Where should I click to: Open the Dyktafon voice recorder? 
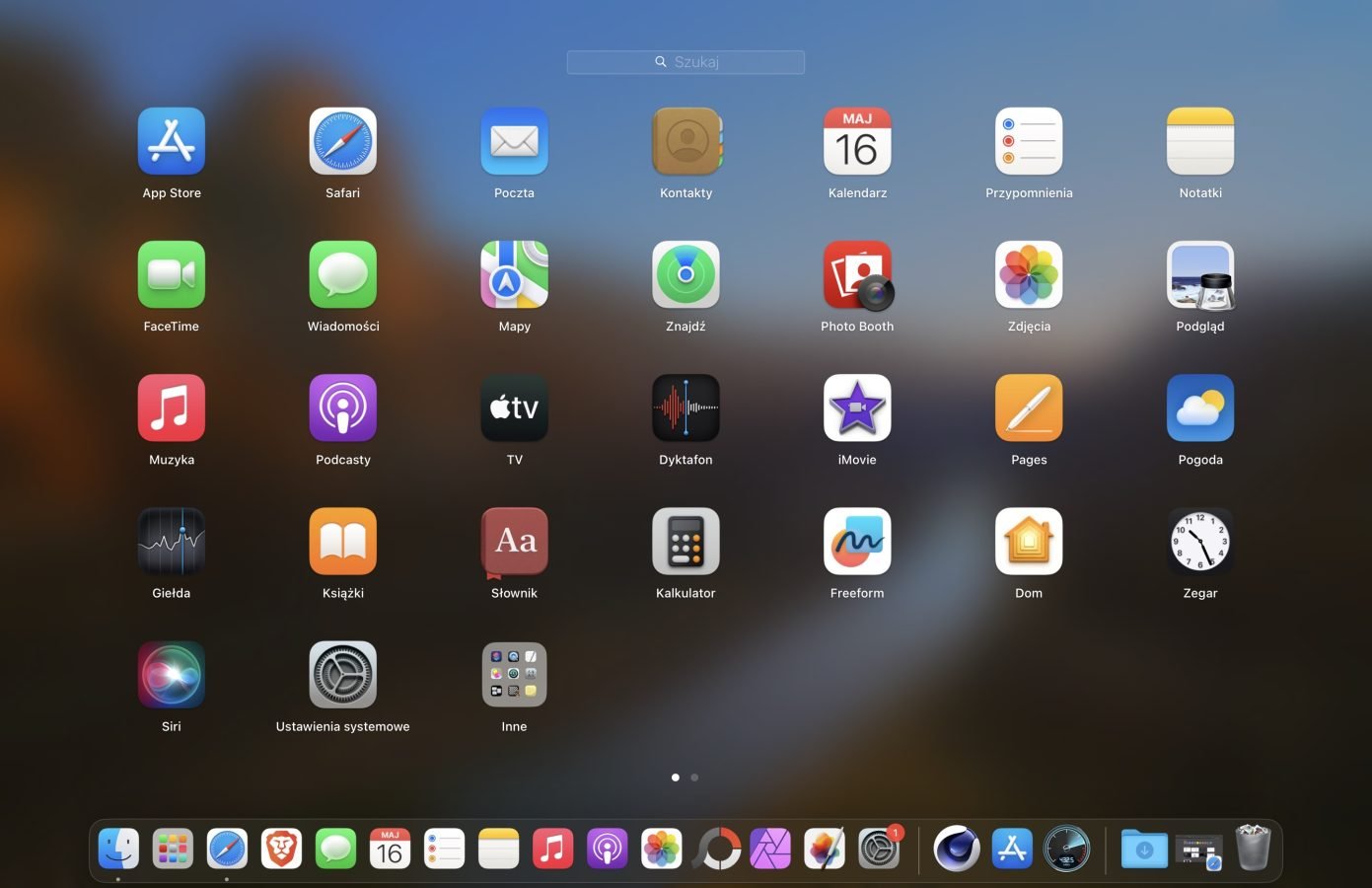(686, 407)
